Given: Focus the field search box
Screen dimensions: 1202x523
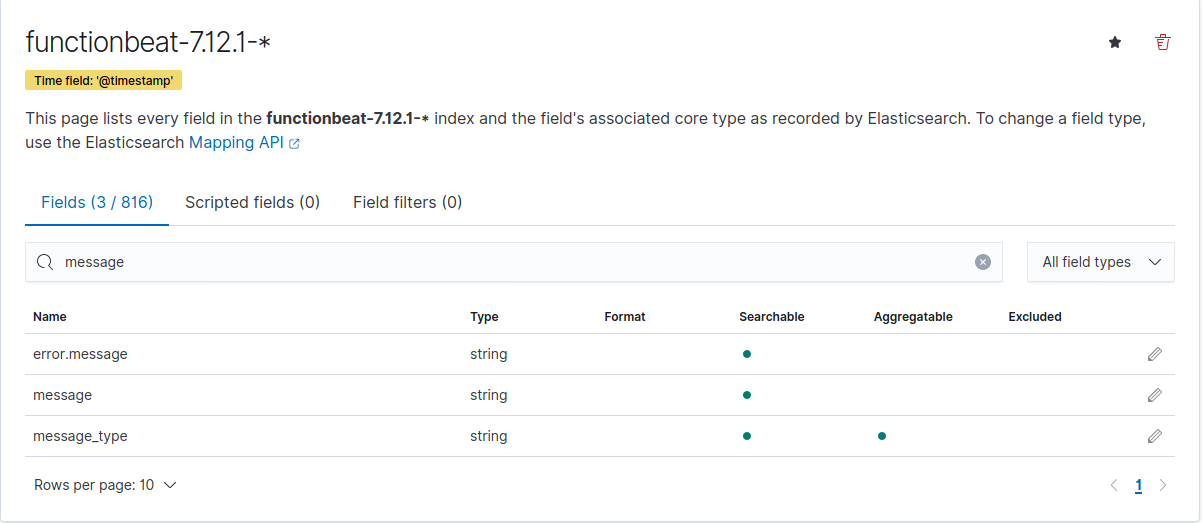Looking at the screenshot, I should click(x=500, y=262).
